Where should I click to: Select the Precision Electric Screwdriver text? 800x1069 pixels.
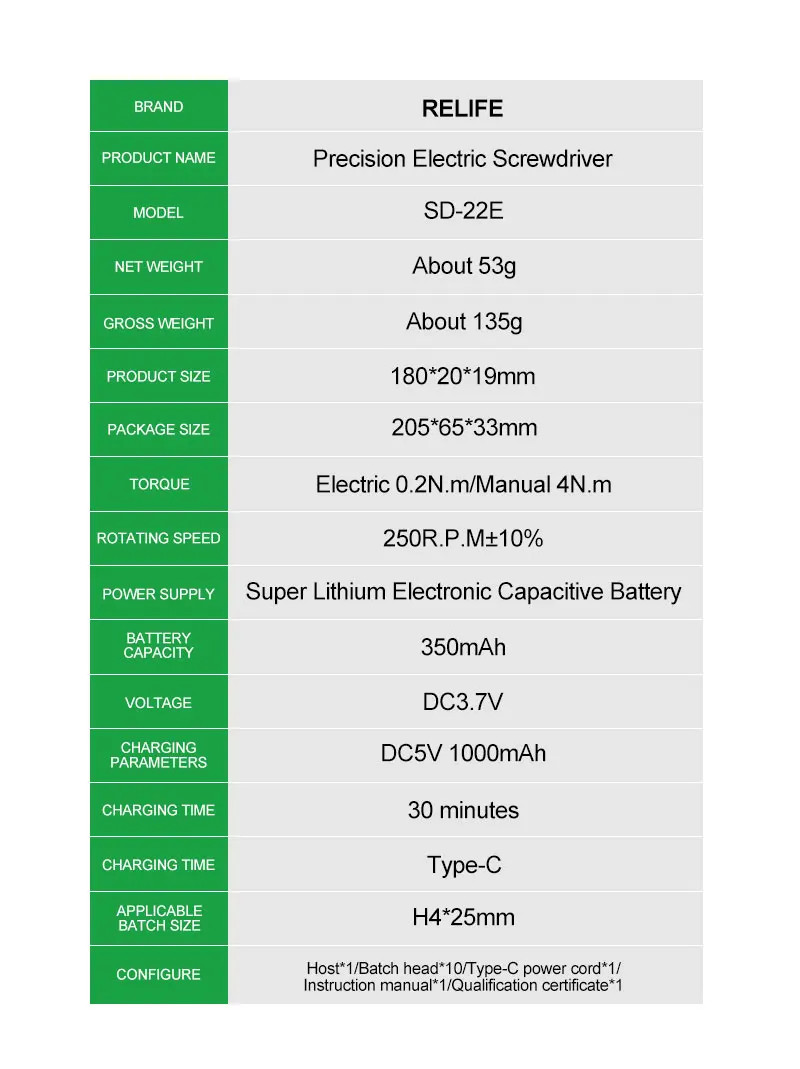click(x=462, y=159)
